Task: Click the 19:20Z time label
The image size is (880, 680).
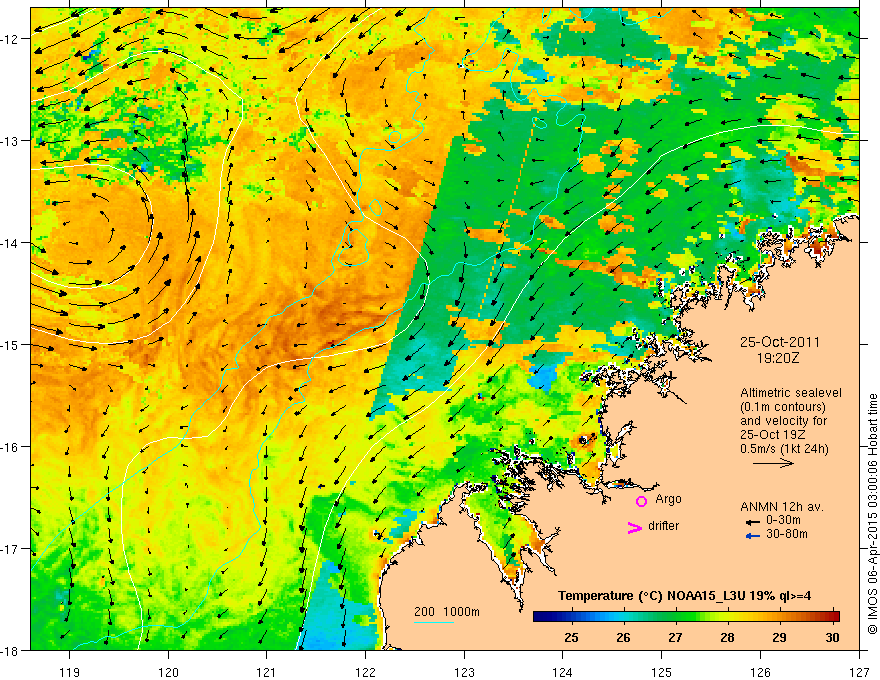Action: click(778, 359)
